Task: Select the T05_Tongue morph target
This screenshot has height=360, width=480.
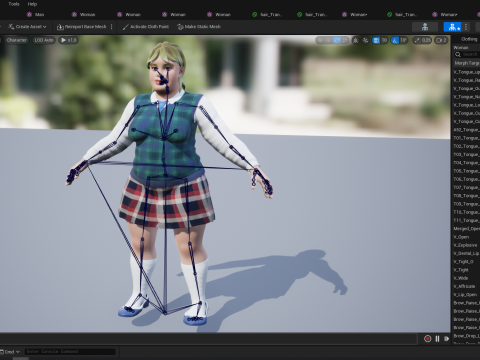Action: (466, 171)
